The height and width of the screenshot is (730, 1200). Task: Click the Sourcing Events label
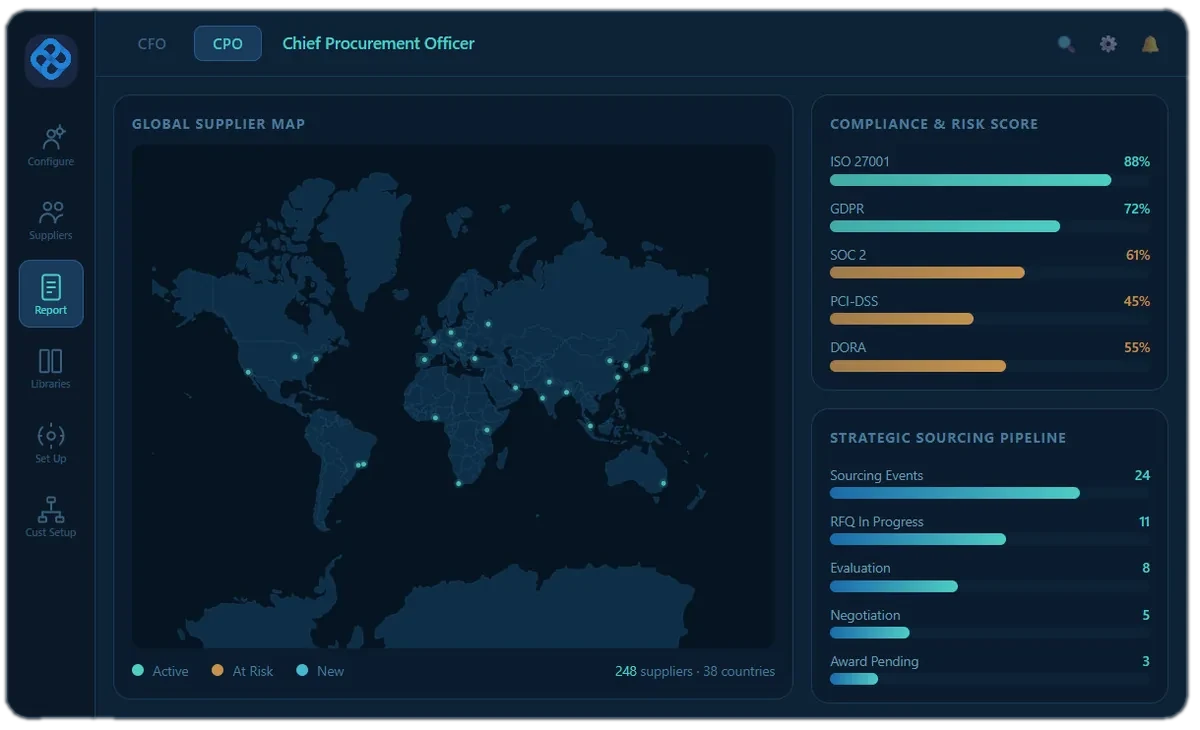(876, 475)
